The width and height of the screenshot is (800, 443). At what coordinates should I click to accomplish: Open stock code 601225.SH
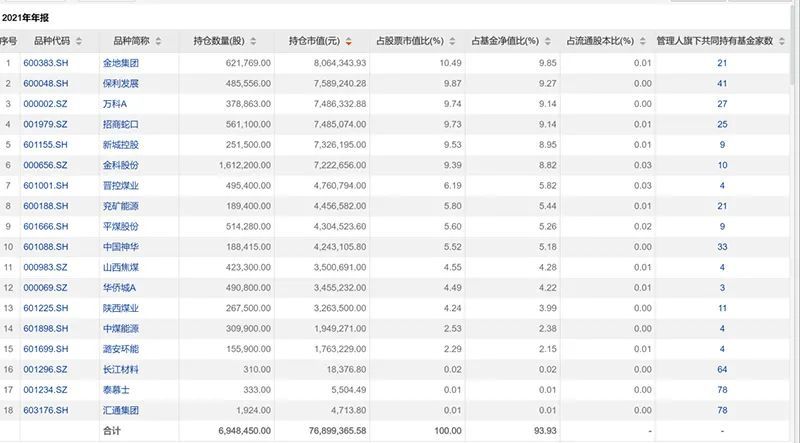tap(45, 308)
